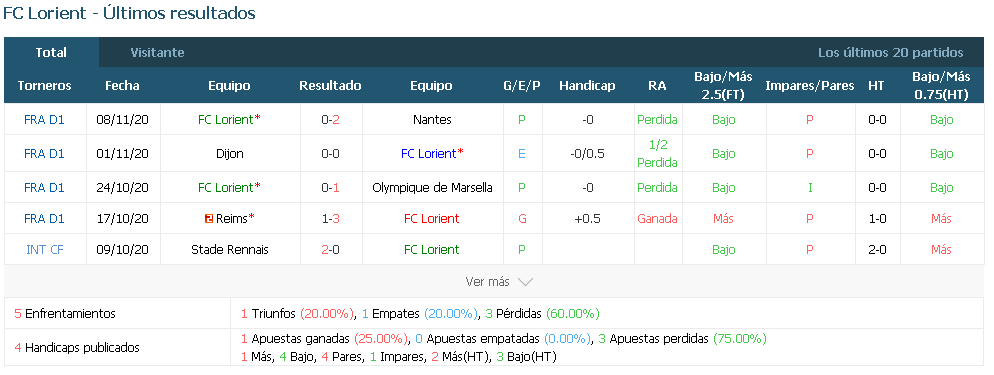Open FRA D1 link for 17/10/20 match
The image size is (994, 375).
pos(44,219)
